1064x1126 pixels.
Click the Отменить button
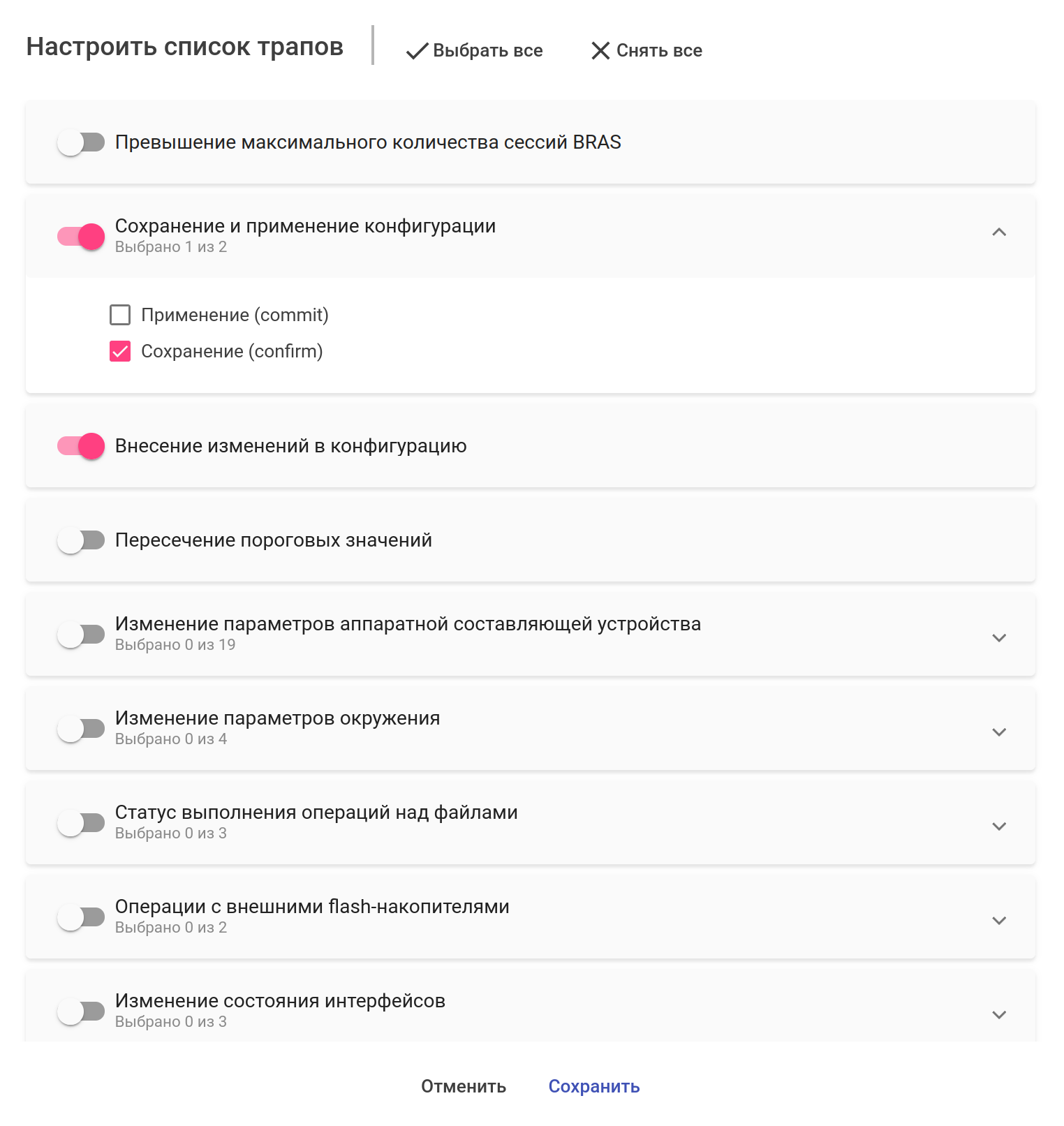click(x=464, y=1086)
